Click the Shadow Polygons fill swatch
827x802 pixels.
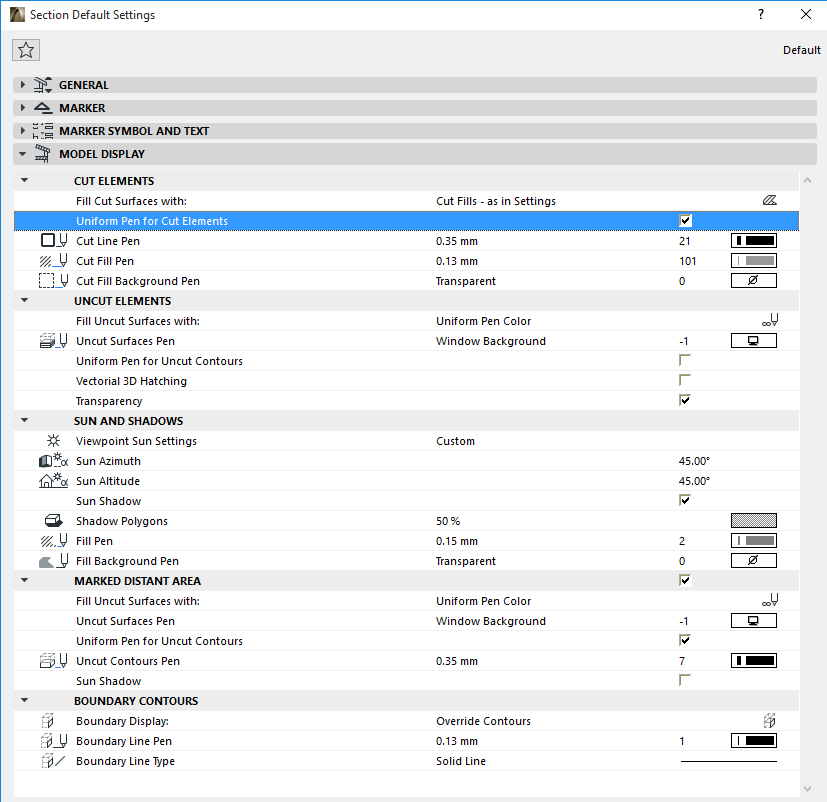[x=754, y=520]
